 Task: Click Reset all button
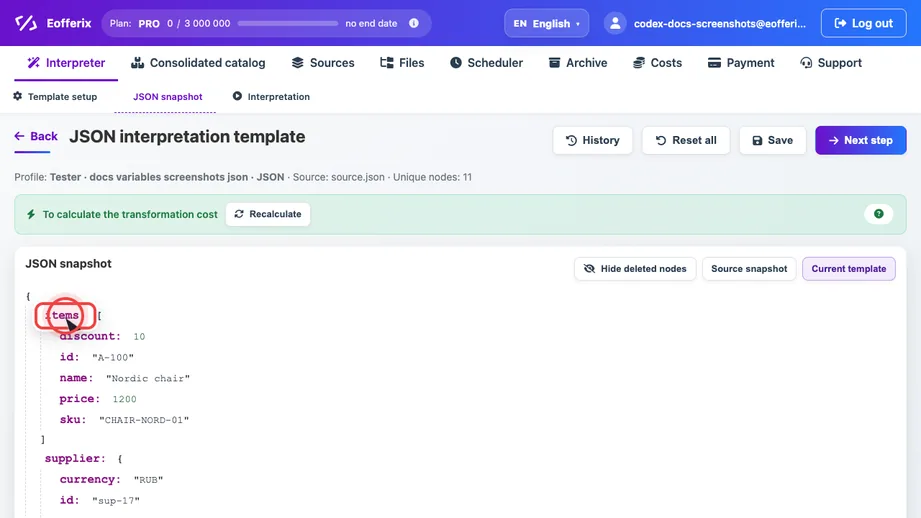[x=685, y=140]
